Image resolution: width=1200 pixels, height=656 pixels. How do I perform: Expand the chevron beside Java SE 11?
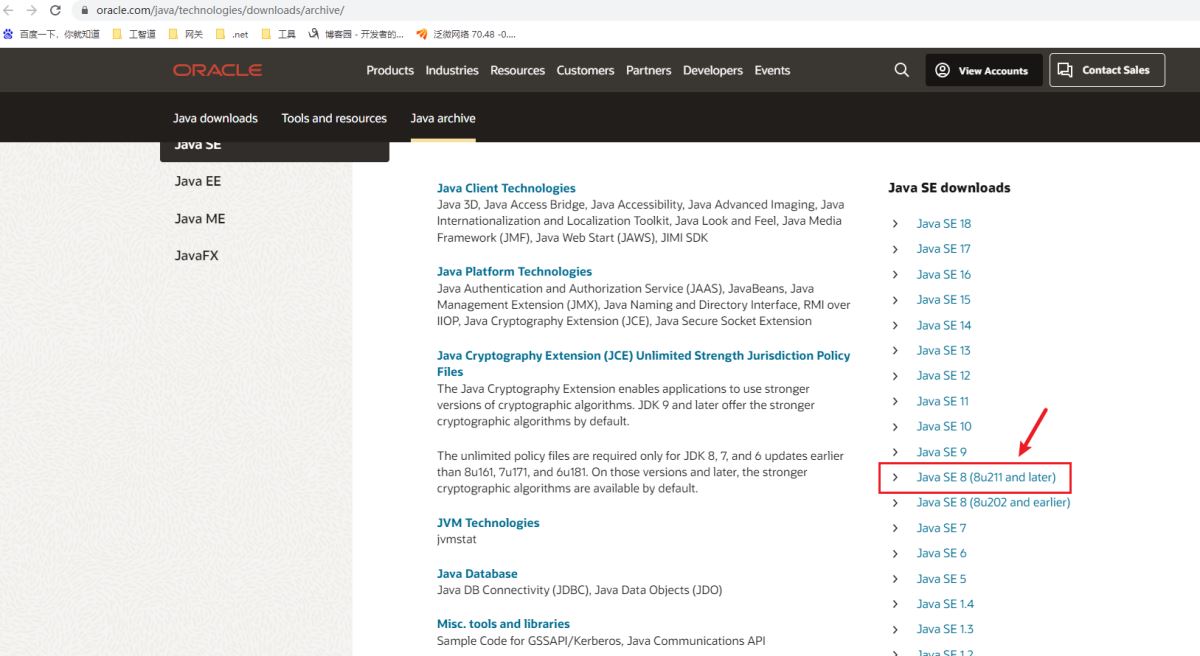895,401
